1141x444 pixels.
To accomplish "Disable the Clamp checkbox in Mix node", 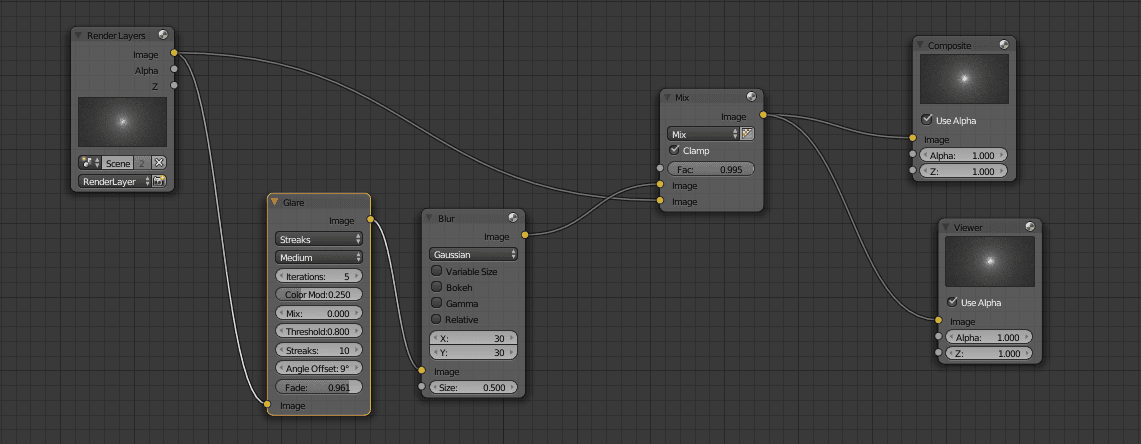I will (673, 151).
